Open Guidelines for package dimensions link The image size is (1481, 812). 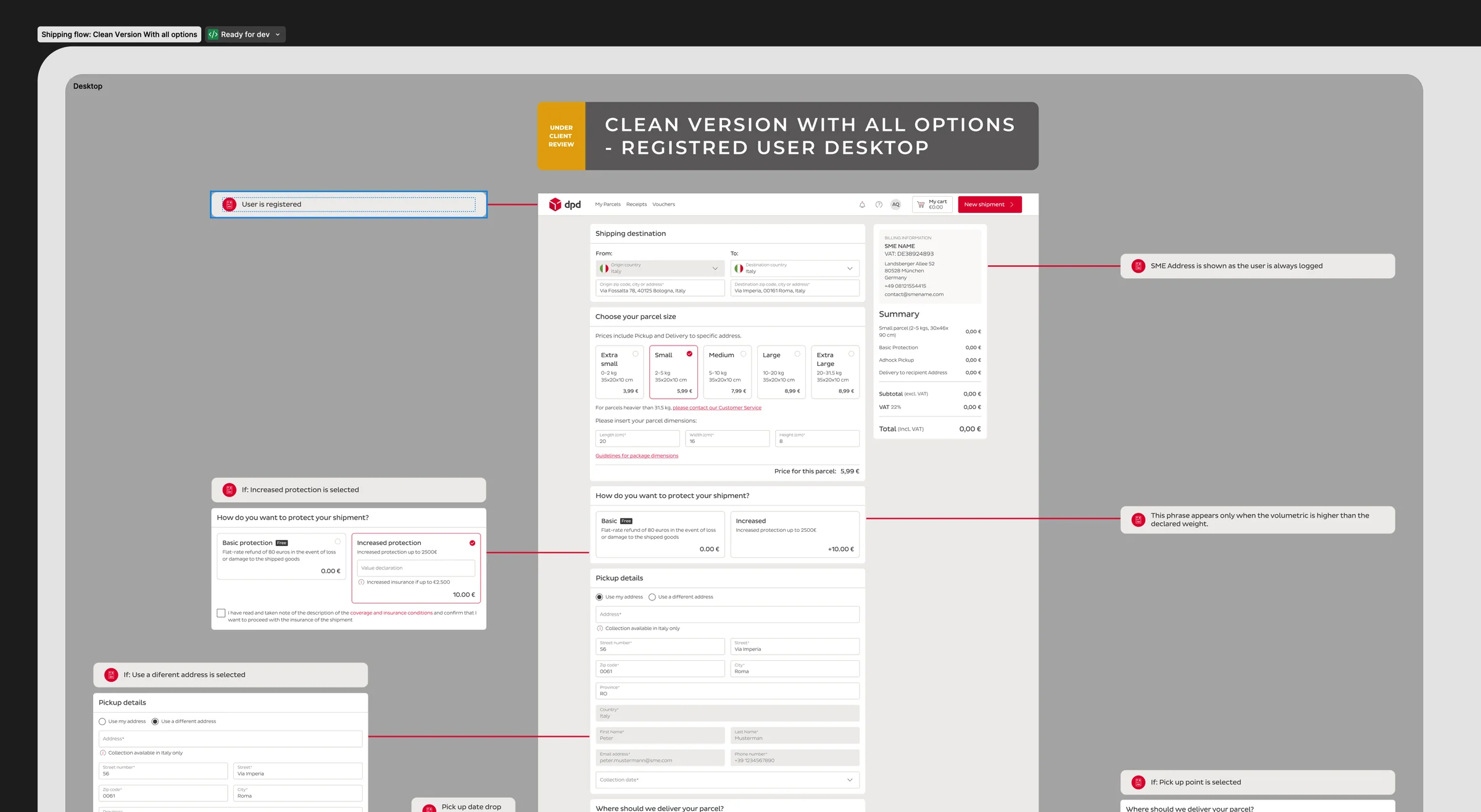pyautogui.click(x=637, y=456)
